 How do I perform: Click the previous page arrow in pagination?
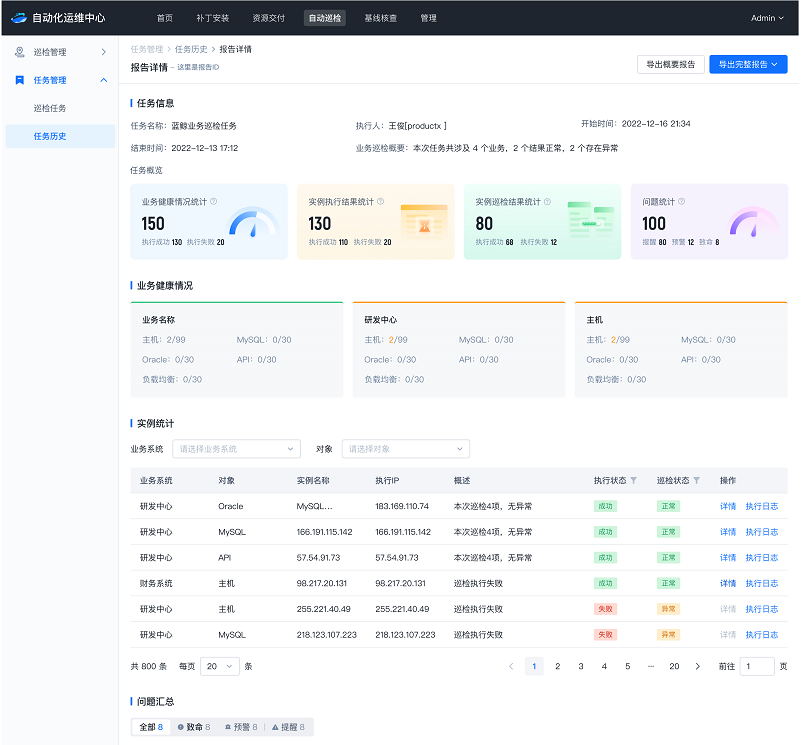(511, 666)
